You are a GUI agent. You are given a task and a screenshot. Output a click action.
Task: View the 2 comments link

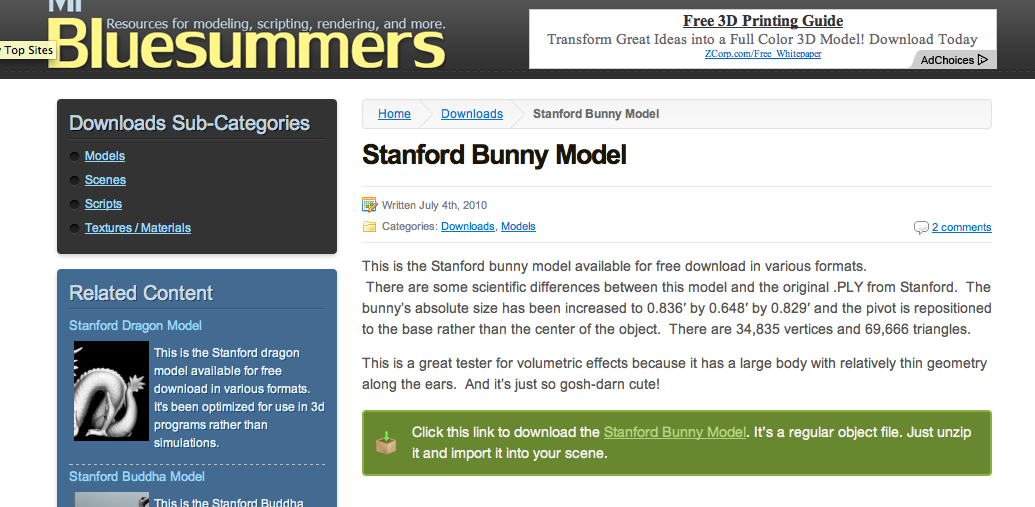[961, 228]
